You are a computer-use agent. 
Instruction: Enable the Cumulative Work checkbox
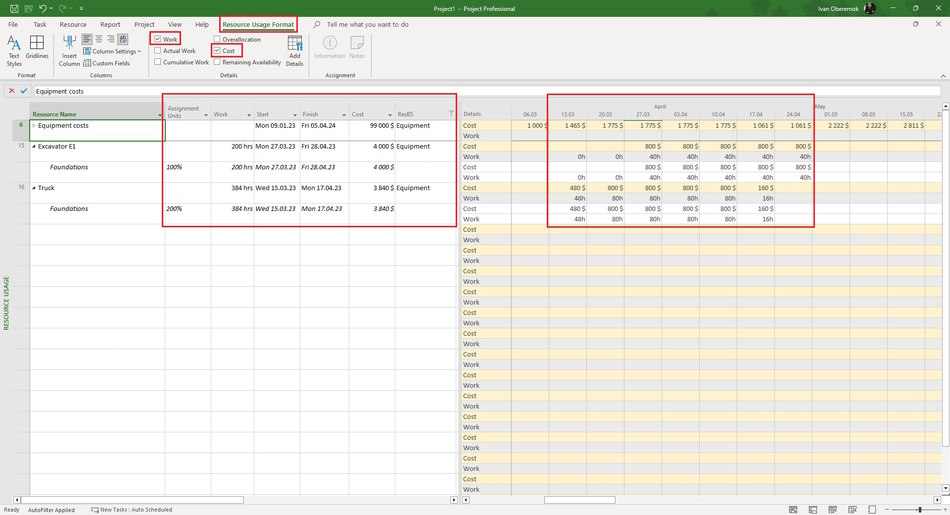pos(158,62)
